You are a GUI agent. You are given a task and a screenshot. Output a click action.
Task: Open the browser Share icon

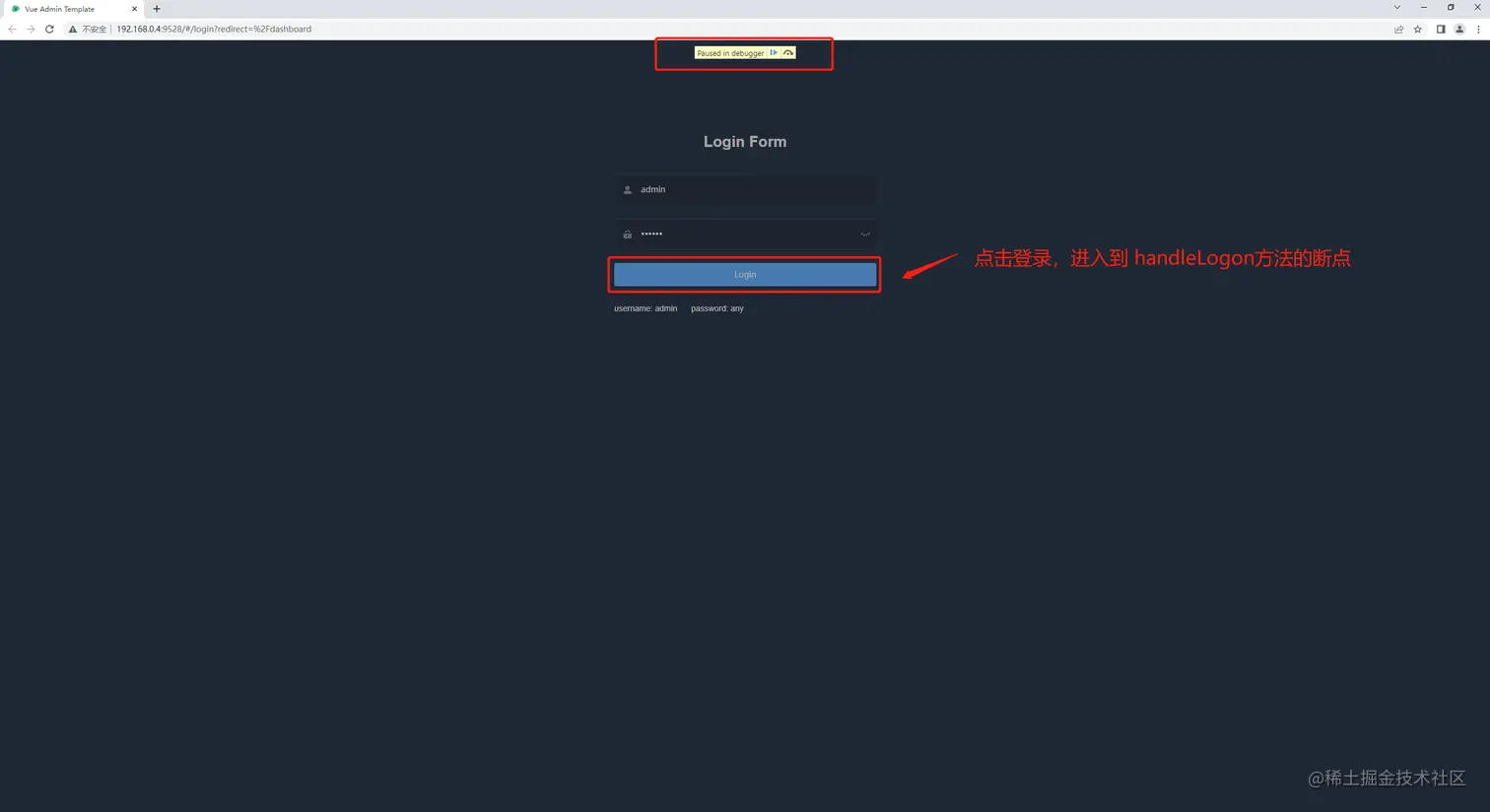tap(1399, 29)
